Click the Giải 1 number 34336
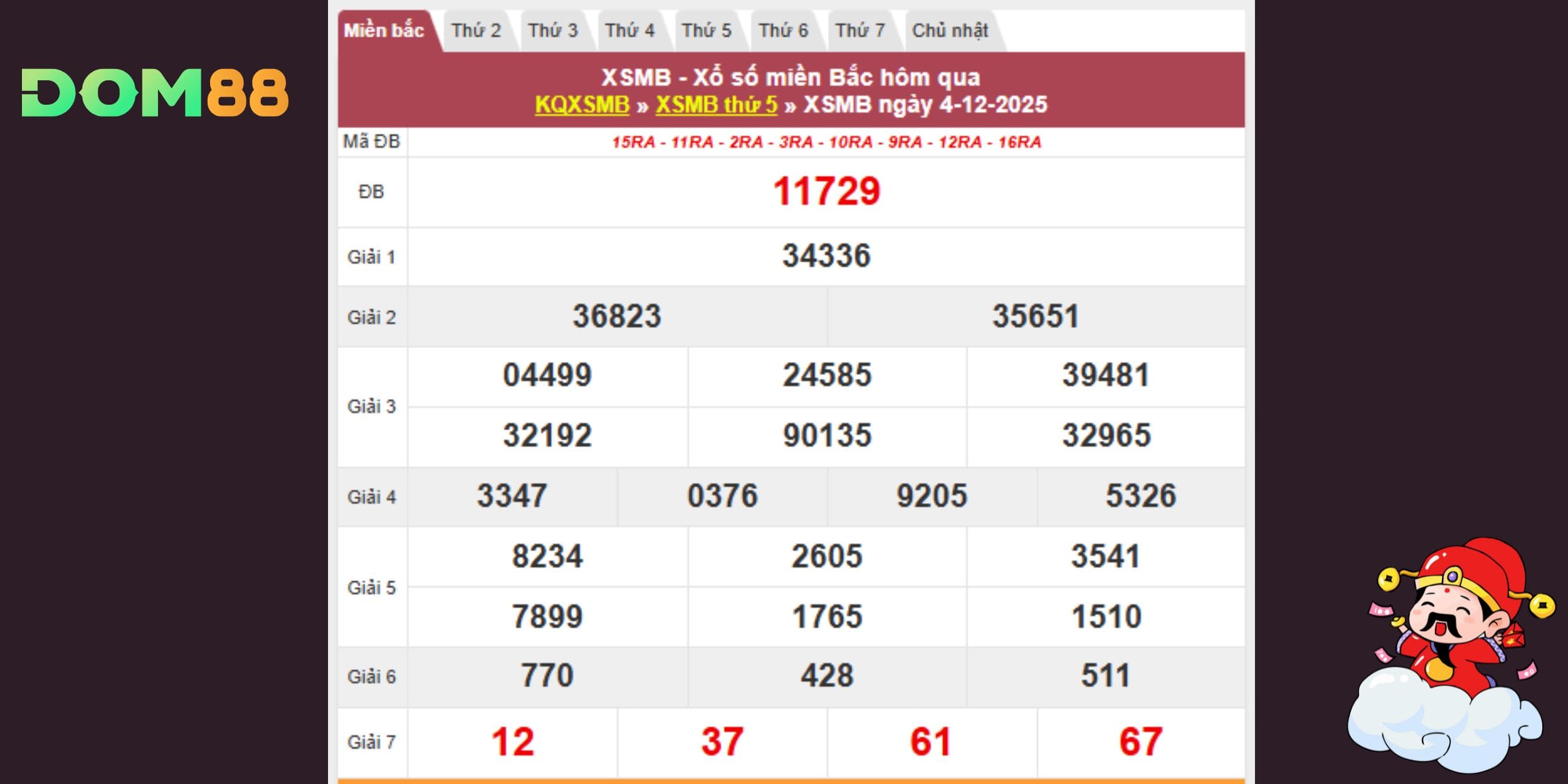Viewport: 1568px width, 784px height. tap(826, 256)
